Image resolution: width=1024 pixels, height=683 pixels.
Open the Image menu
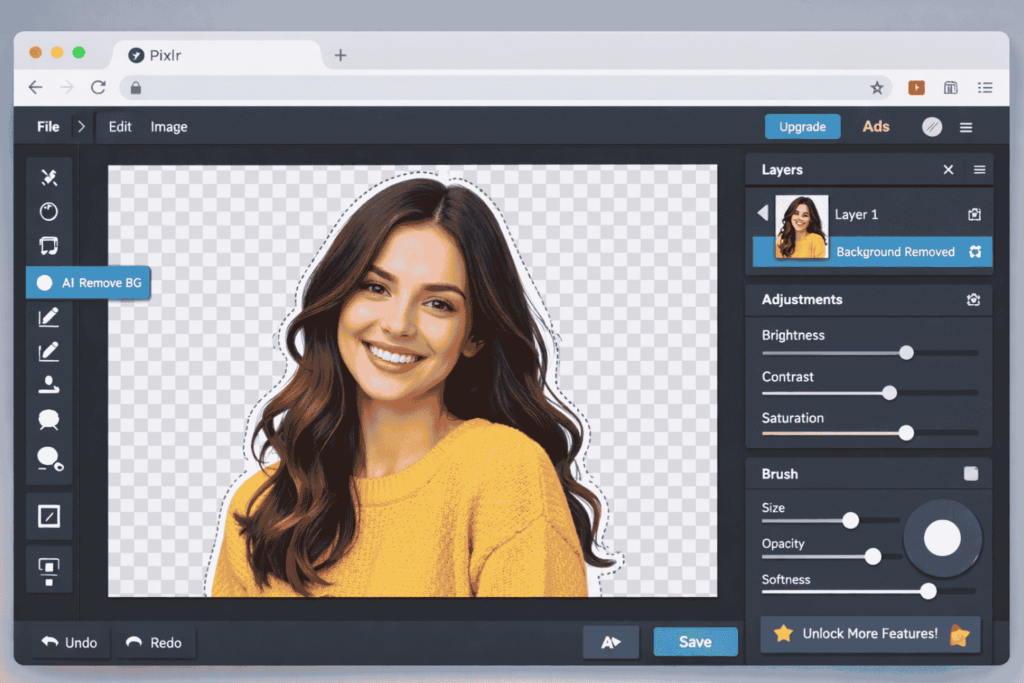click(169, 127)
